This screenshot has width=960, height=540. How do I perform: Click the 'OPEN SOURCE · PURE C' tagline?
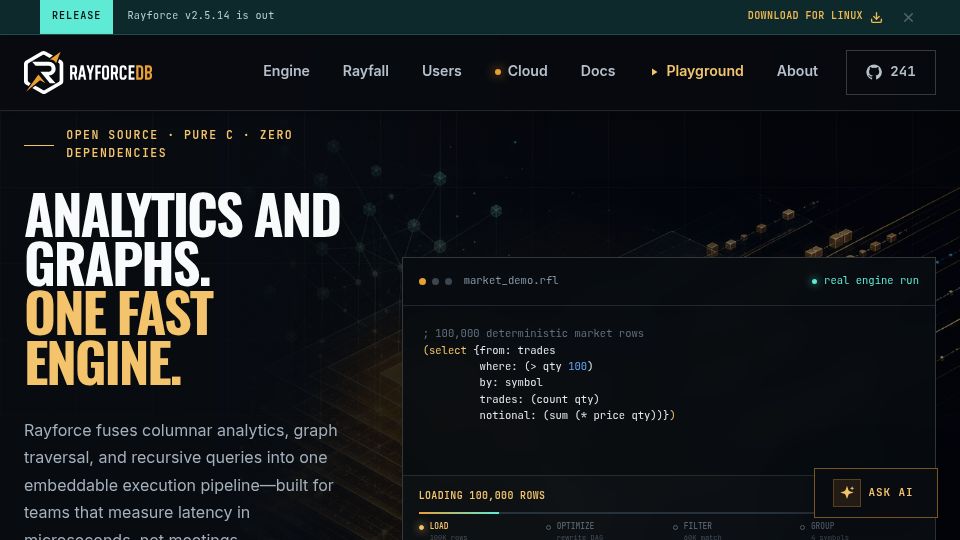coord(179,144)
